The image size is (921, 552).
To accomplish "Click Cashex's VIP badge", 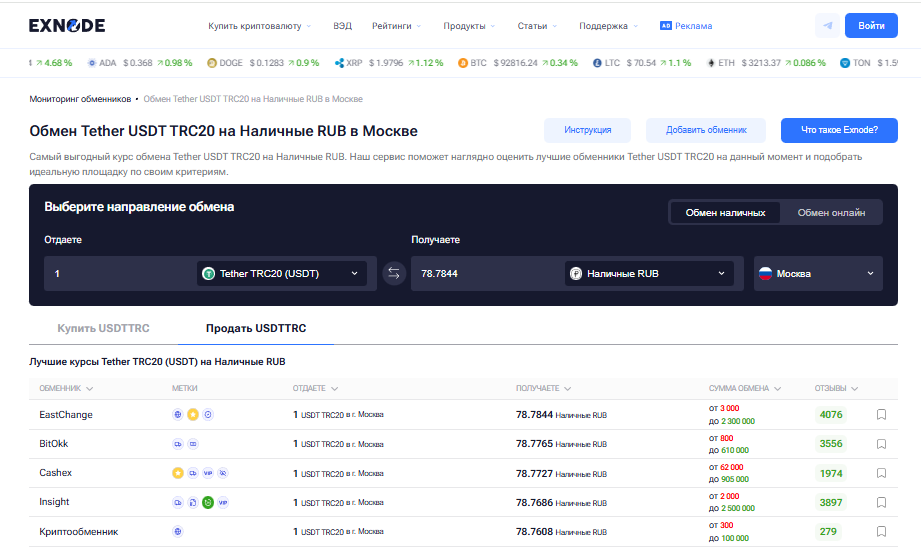I will point(208,473).
